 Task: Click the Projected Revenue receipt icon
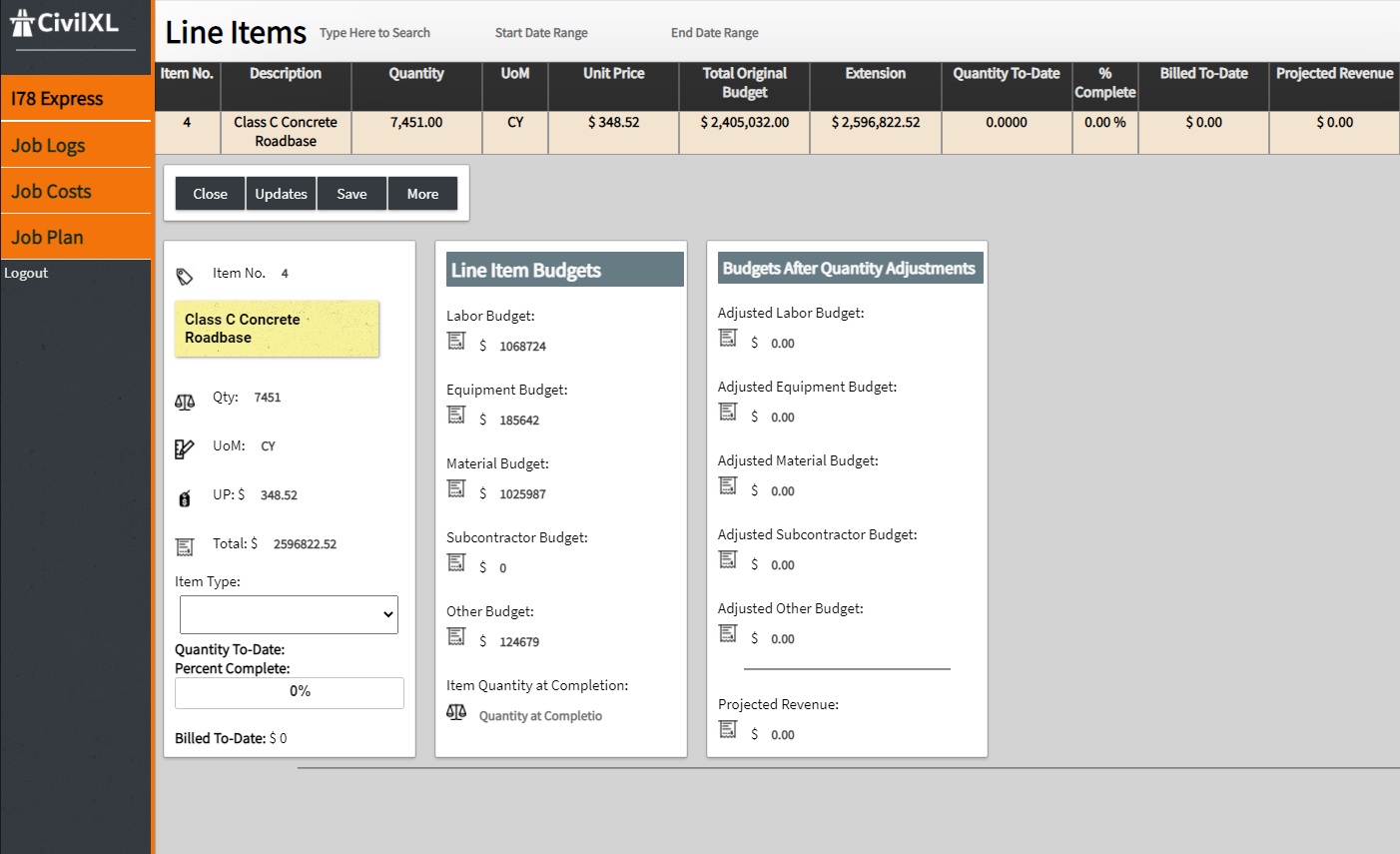click(x=728, y=730)
